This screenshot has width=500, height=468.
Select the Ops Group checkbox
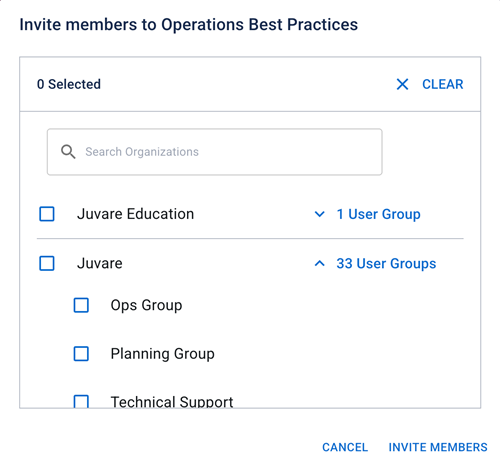[x=81, y=305]
